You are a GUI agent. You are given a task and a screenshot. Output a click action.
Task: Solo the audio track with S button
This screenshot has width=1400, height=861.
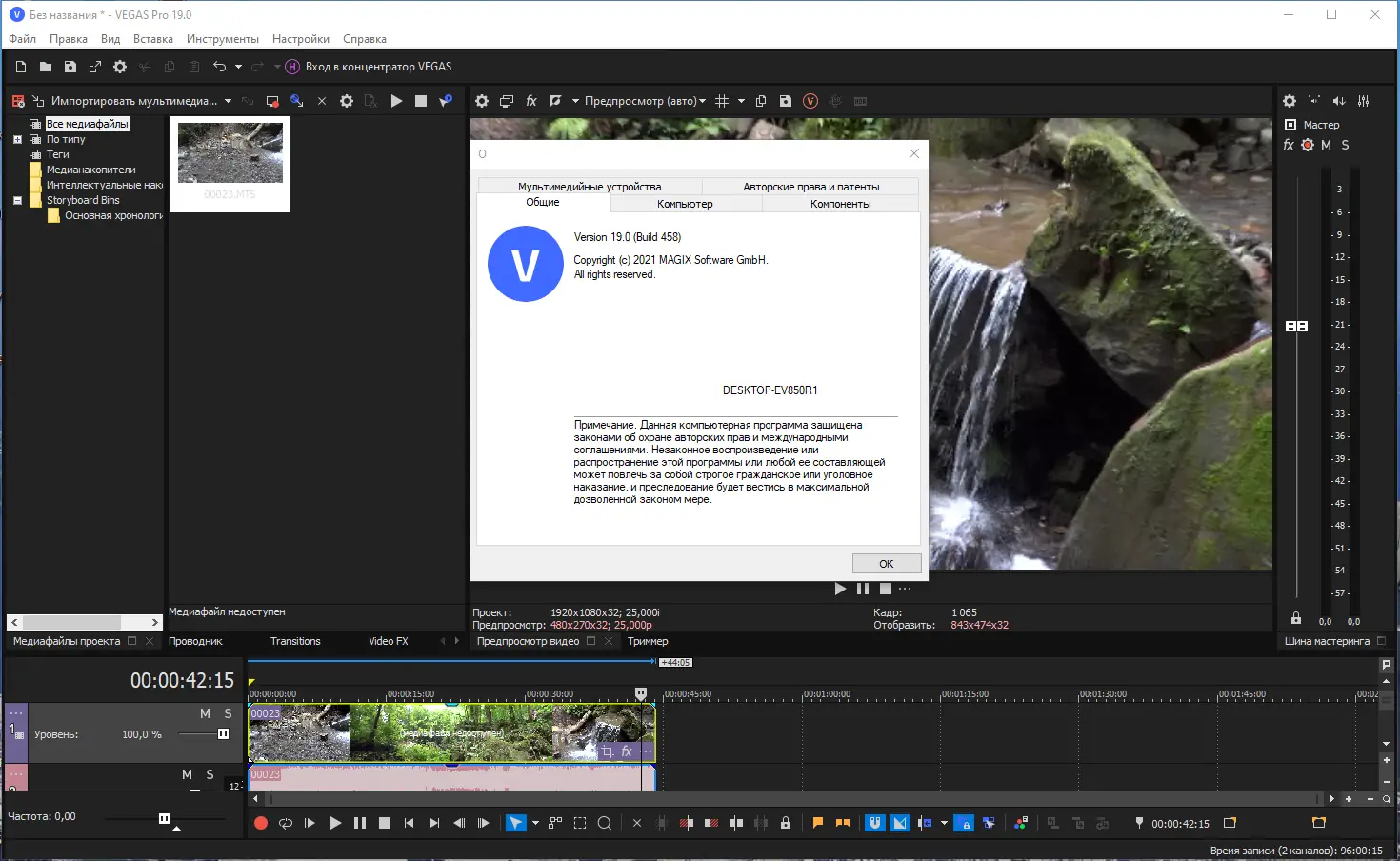tap(210, 774)
